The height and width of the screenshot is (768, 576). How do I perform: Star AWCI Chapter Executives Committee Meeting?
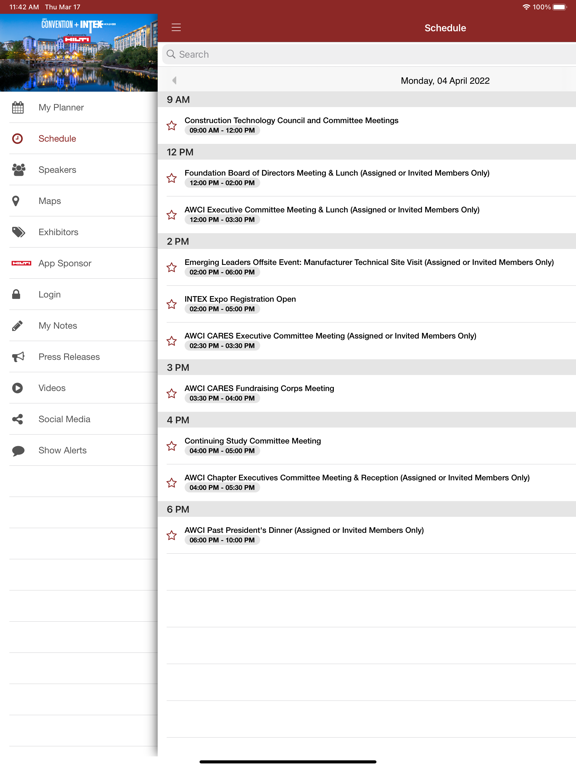(171, 482)
